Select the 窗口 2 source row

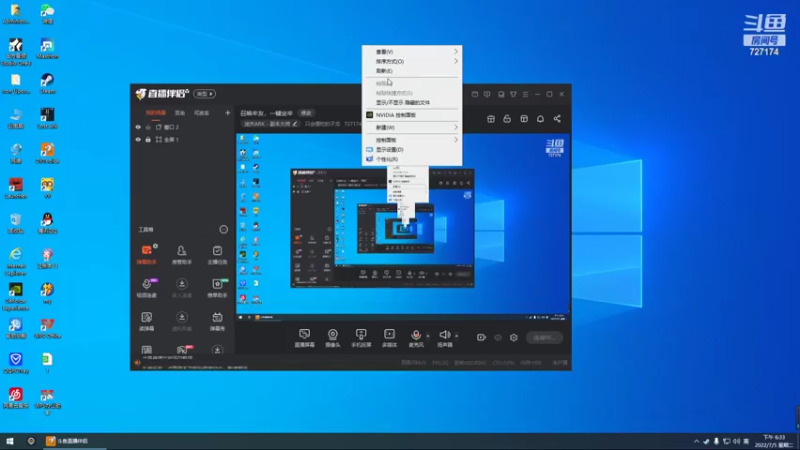click(x=183, y=127)
